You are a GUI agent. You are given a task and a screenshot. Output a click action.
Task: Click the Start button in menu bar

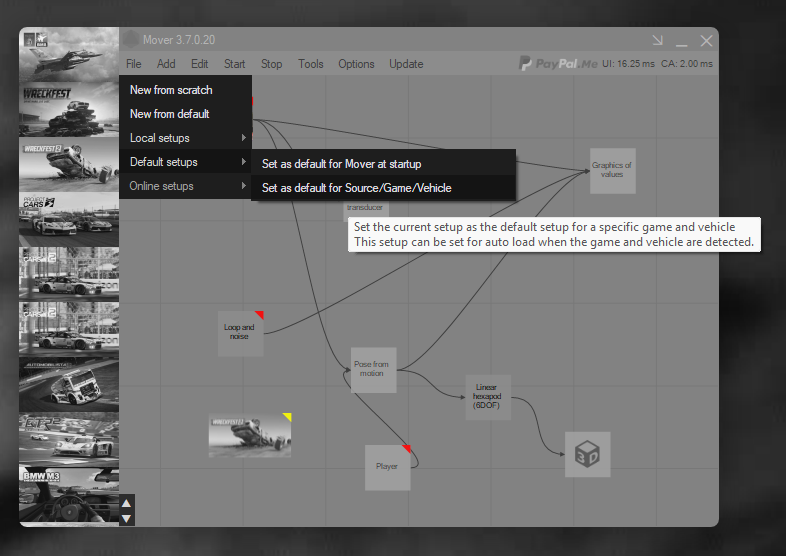[x=235, y=64]
